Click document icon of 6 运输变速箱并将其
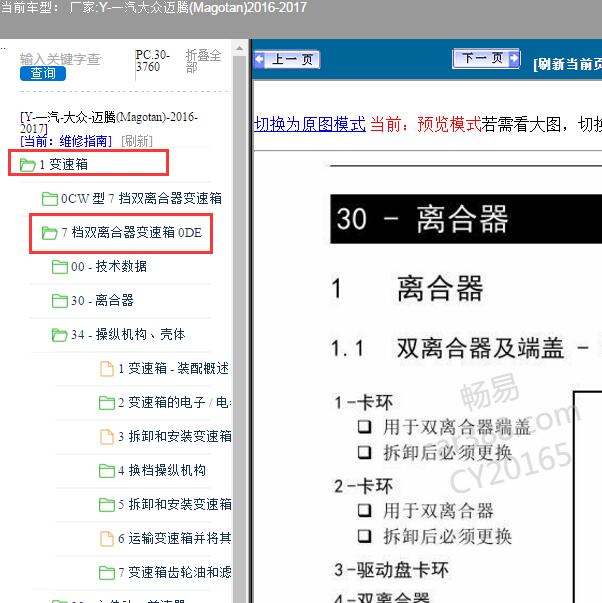This screenshot has width=602, height=603. click(107, 538)
